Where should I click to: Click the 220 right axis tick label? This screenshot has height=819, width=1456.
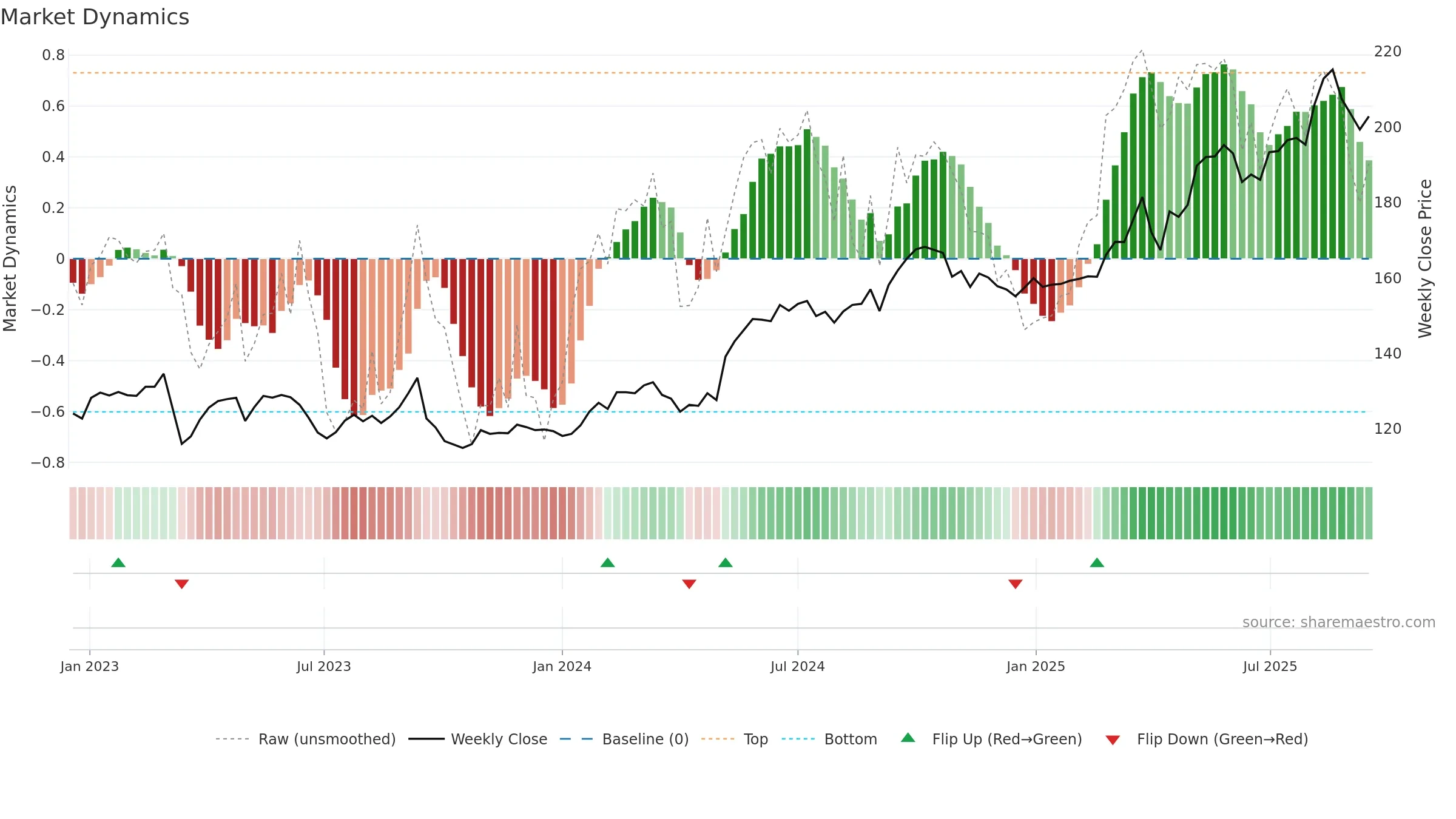(x=1388, y=52)
